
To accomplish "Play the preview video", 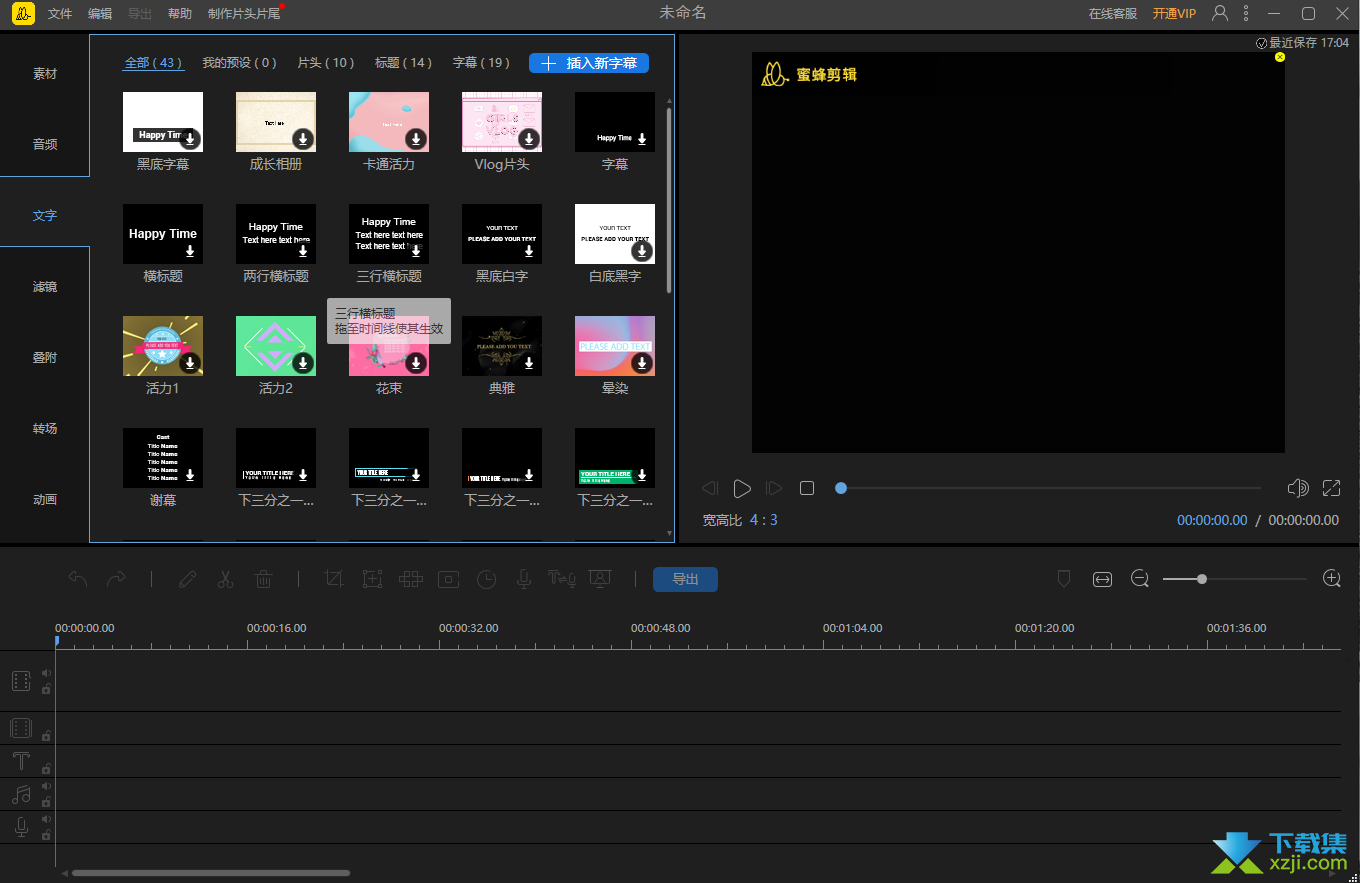I will [x=742, y=488].
